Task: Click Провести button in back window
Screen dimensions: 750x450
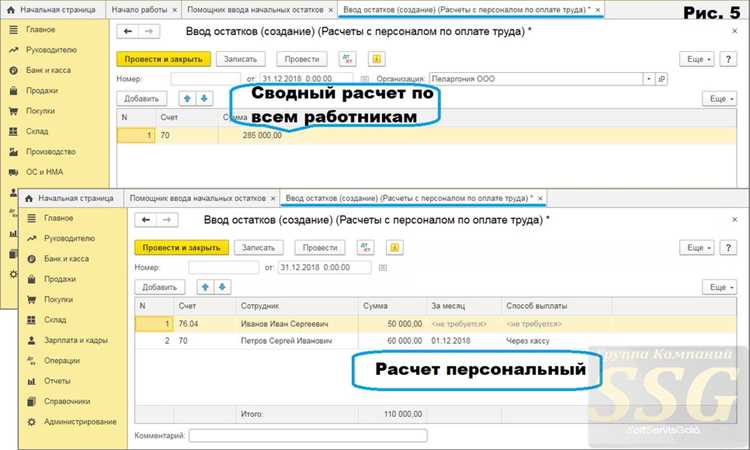Action: (302, 59)
